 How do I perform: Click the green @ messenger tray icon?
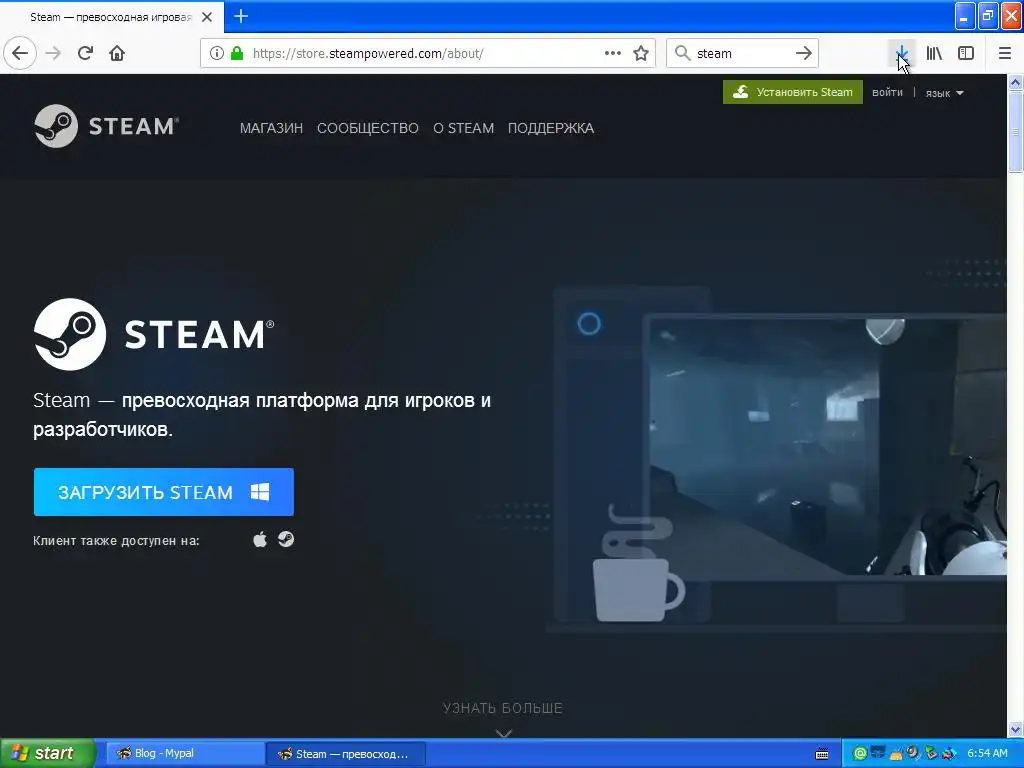tap(860, 754)
